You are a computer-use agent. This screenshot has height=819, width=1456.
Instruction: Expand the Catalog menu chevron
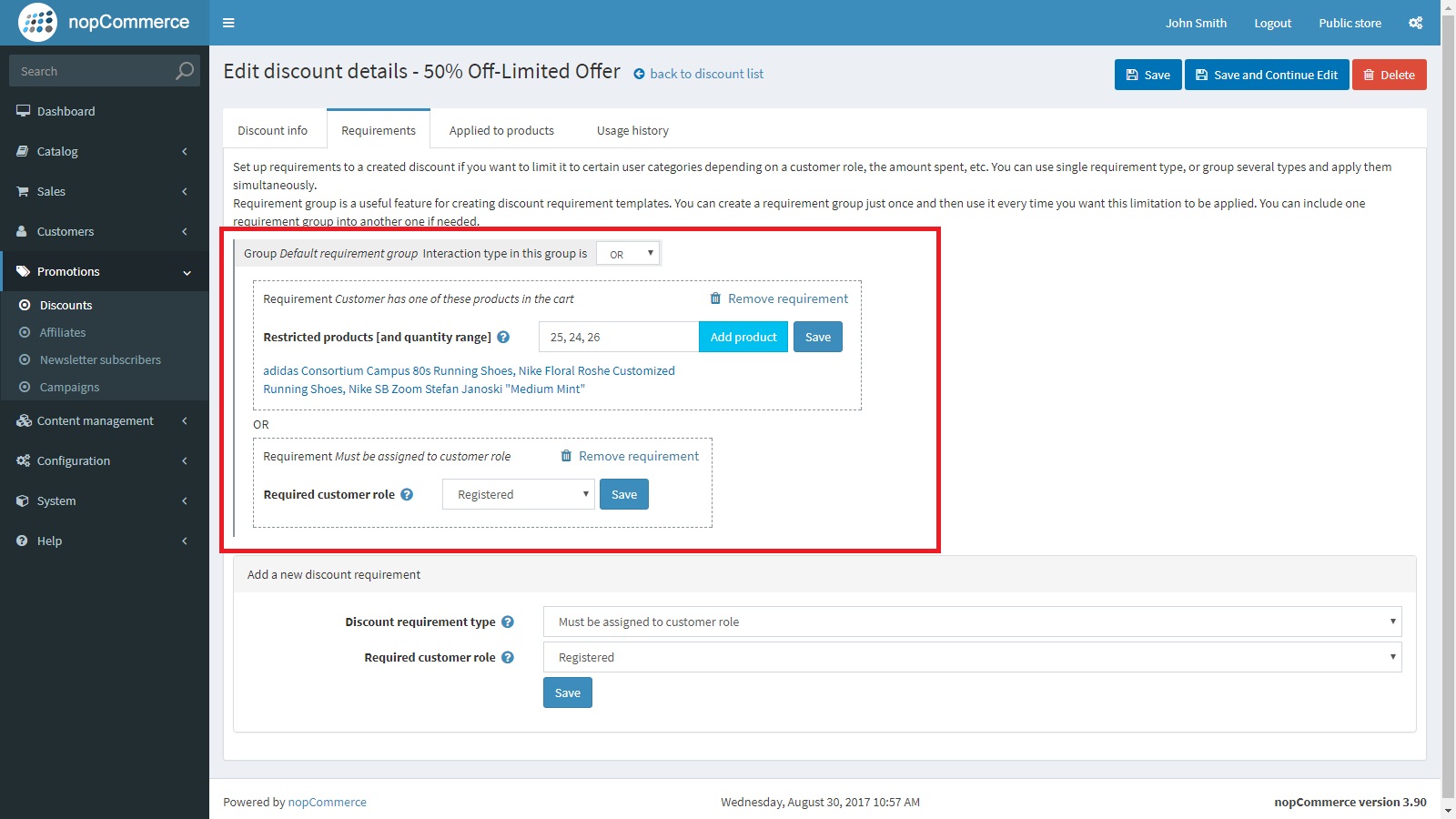click(185, 151)
